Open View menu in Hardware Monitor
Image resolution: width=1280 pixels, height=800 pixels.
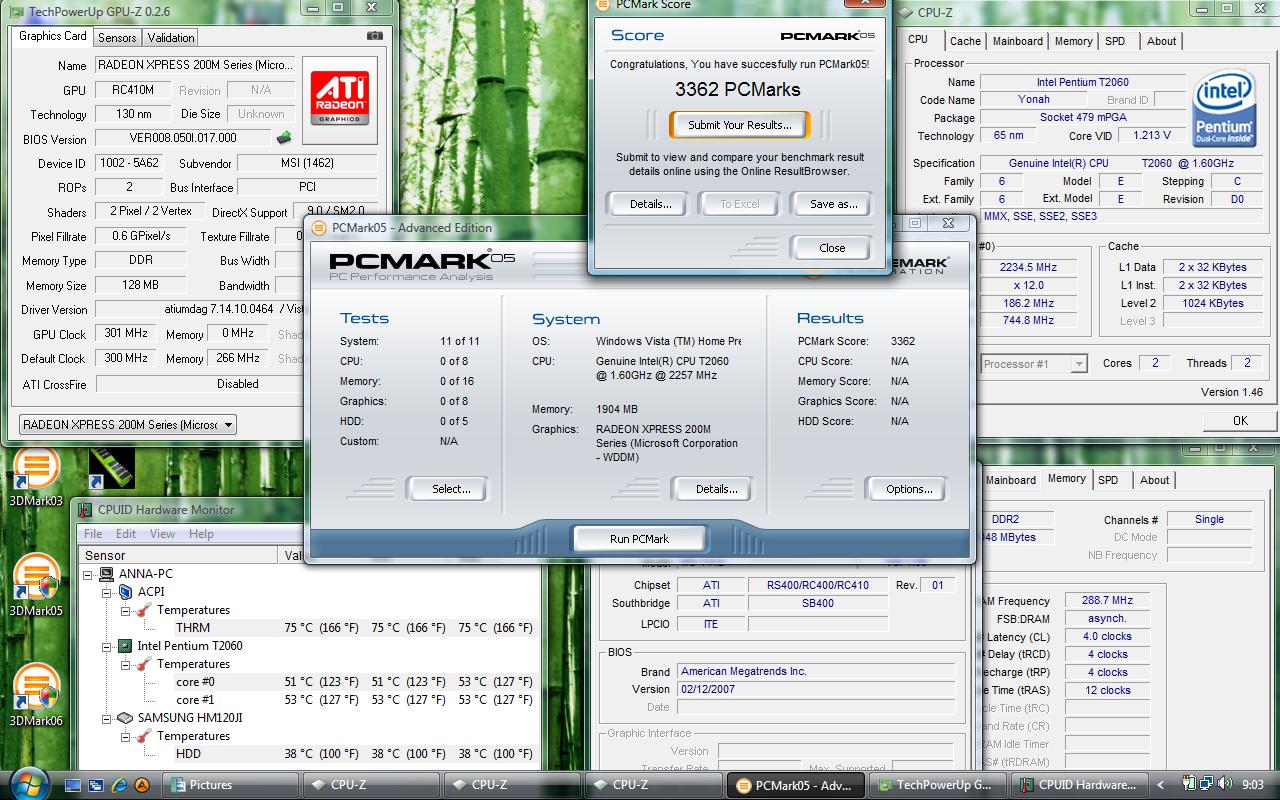click(x=163, y=534)
